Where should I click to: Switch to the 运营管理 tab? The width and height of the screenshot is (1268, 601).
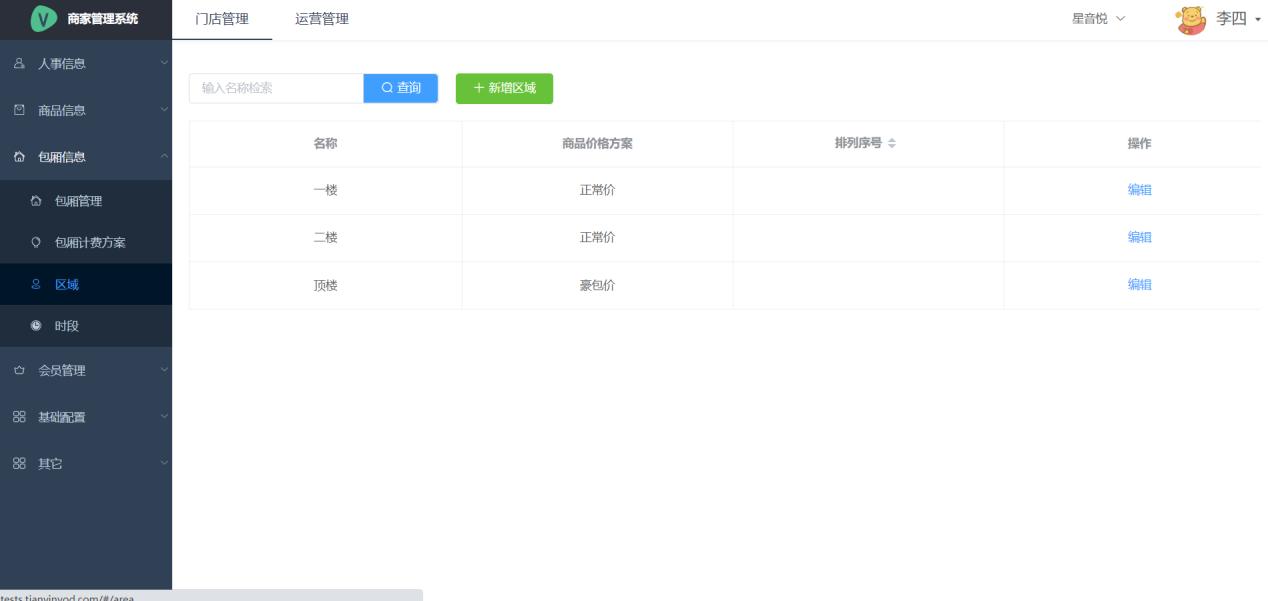point(322,19)
